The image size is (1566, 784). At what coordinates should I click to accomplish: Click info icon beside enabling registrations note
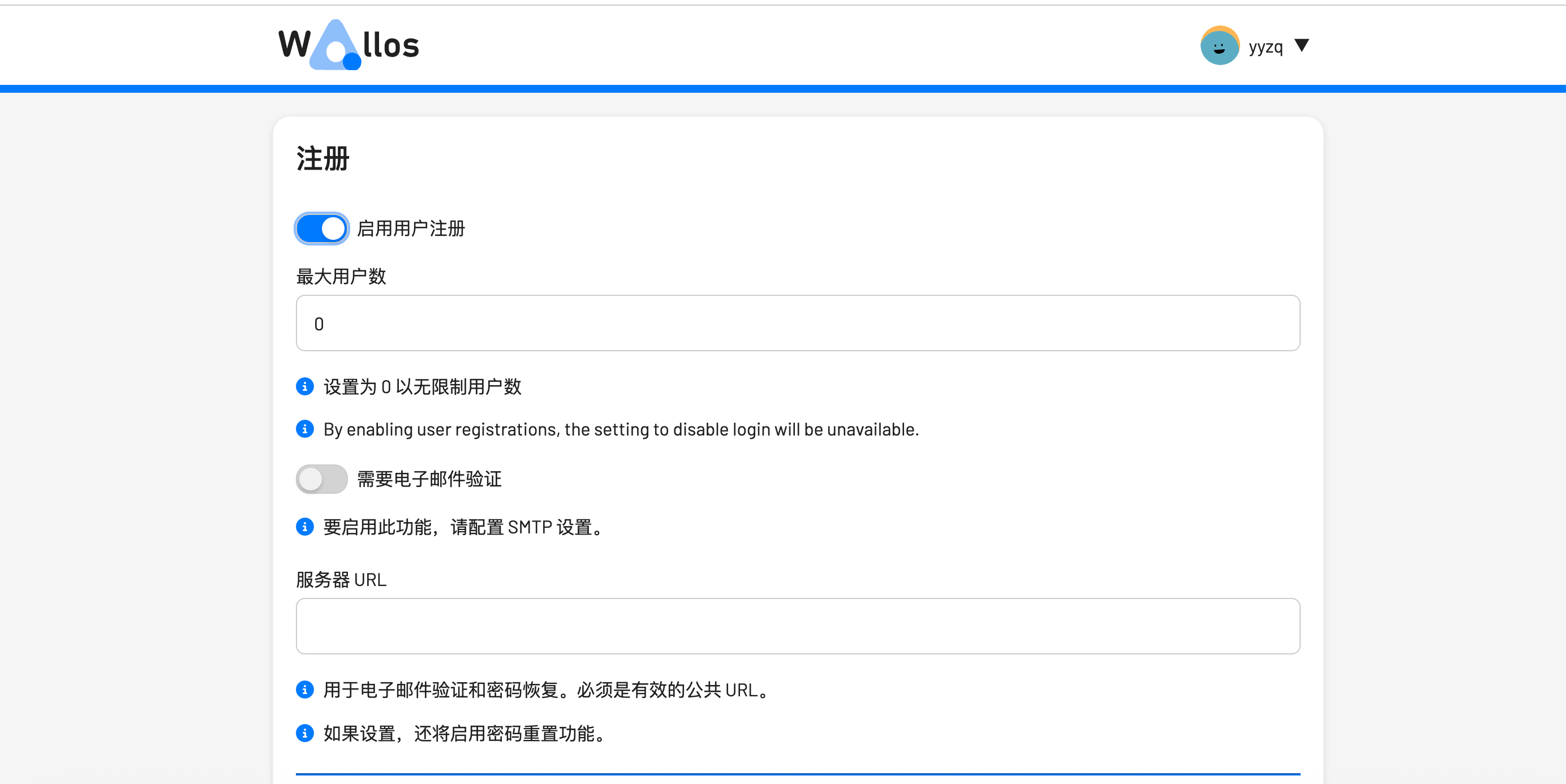pyautogui.click(x=304, y=429)
